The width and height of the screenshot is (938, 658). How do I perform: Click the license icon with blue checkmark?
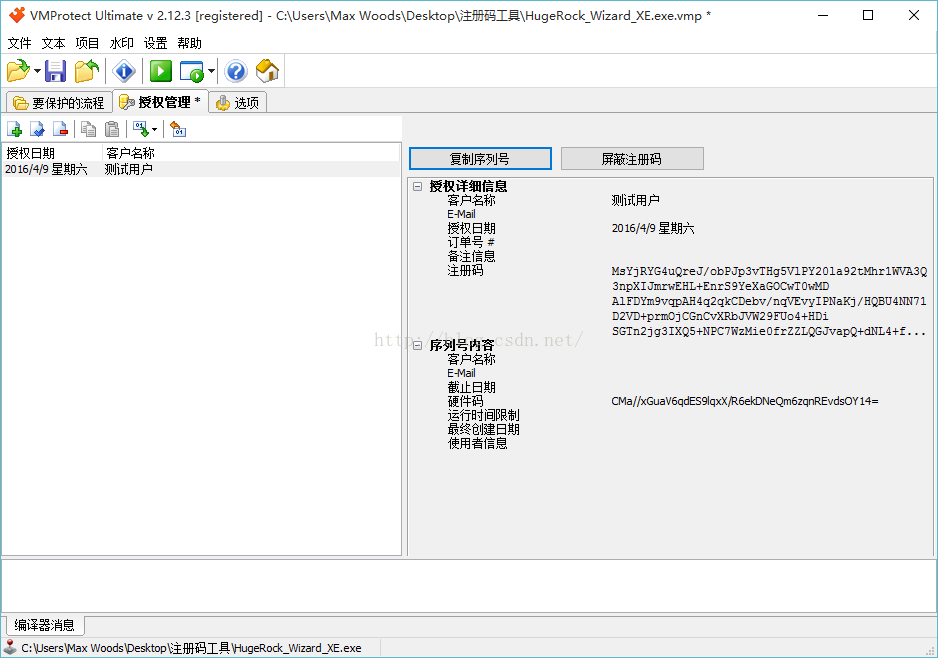(37, 129)
